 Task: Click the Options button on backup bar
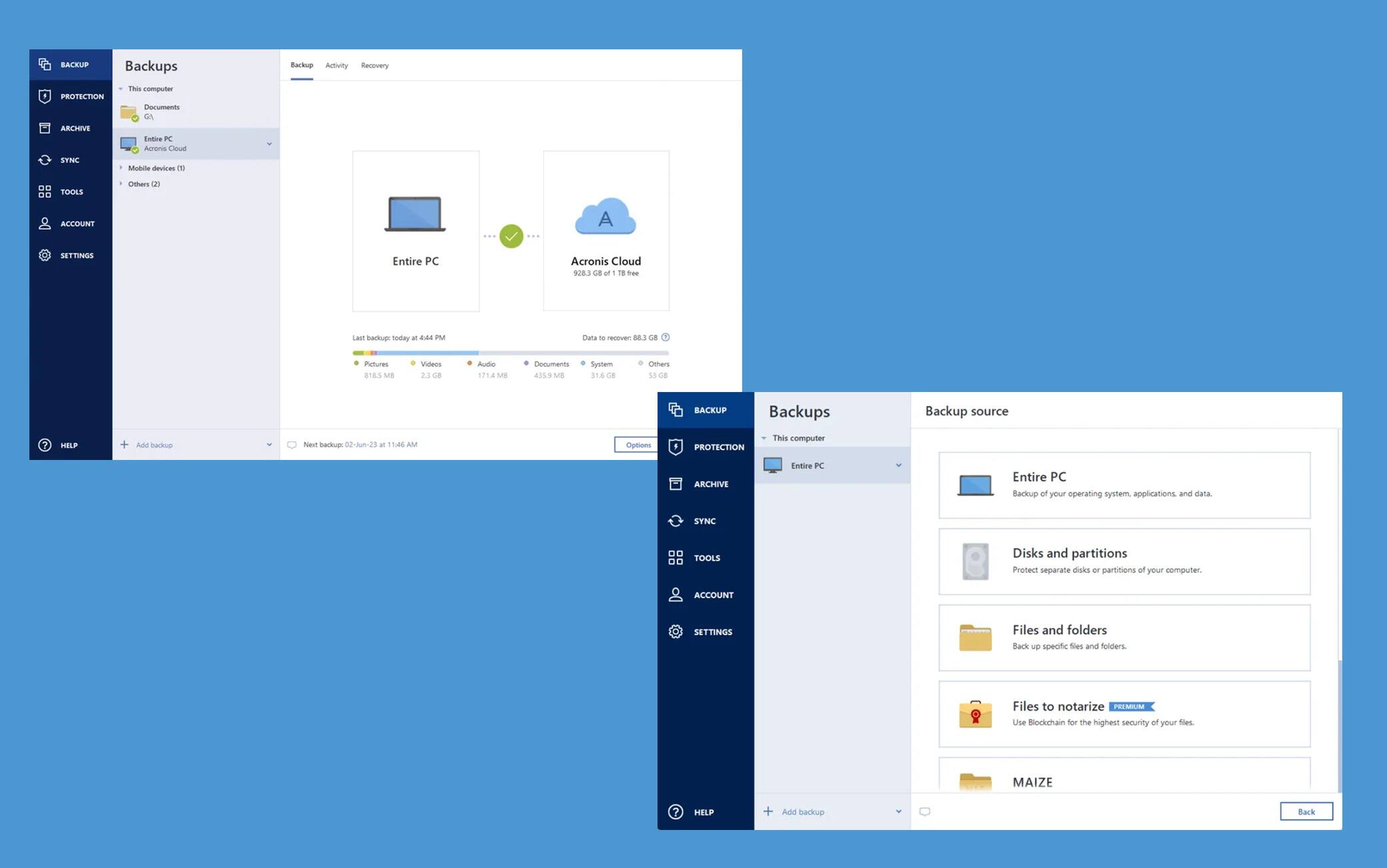[638, 444]
